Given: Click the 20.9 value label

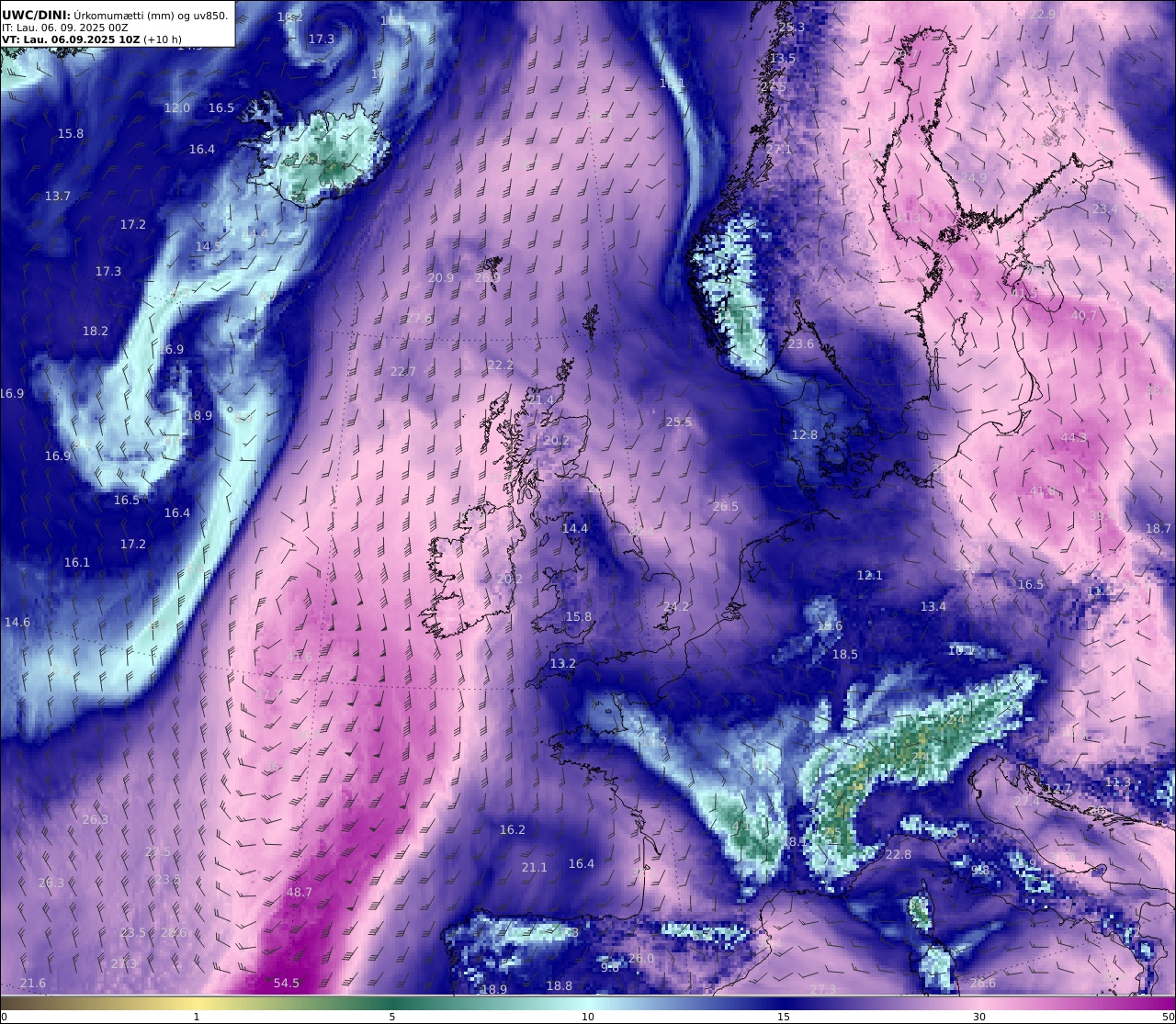Looking at the screenshot, I should [x=440, y=277].
